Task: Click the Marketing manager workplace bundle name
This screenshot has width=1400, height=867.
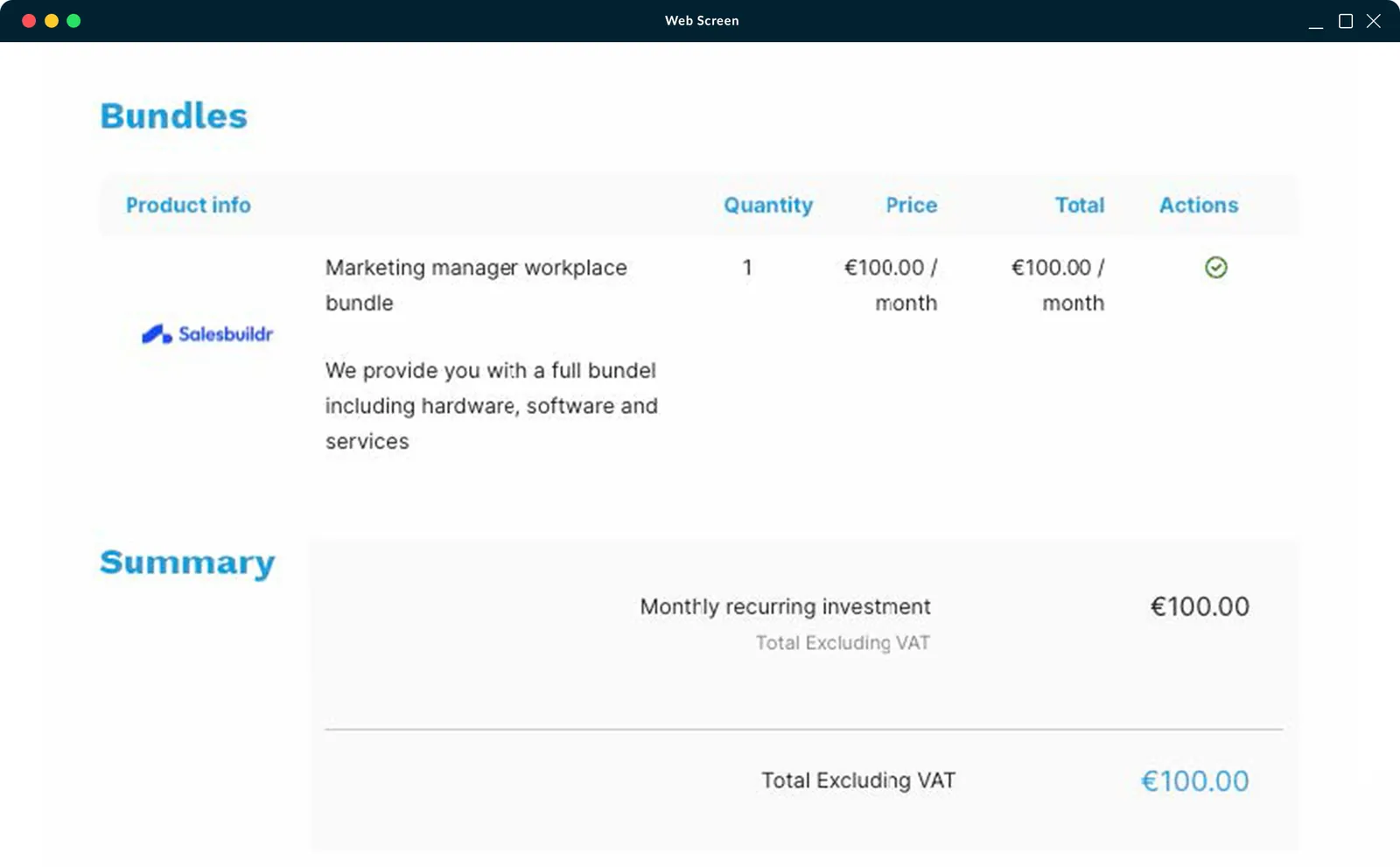Action: pyautogui.click(x=476, y=285)
